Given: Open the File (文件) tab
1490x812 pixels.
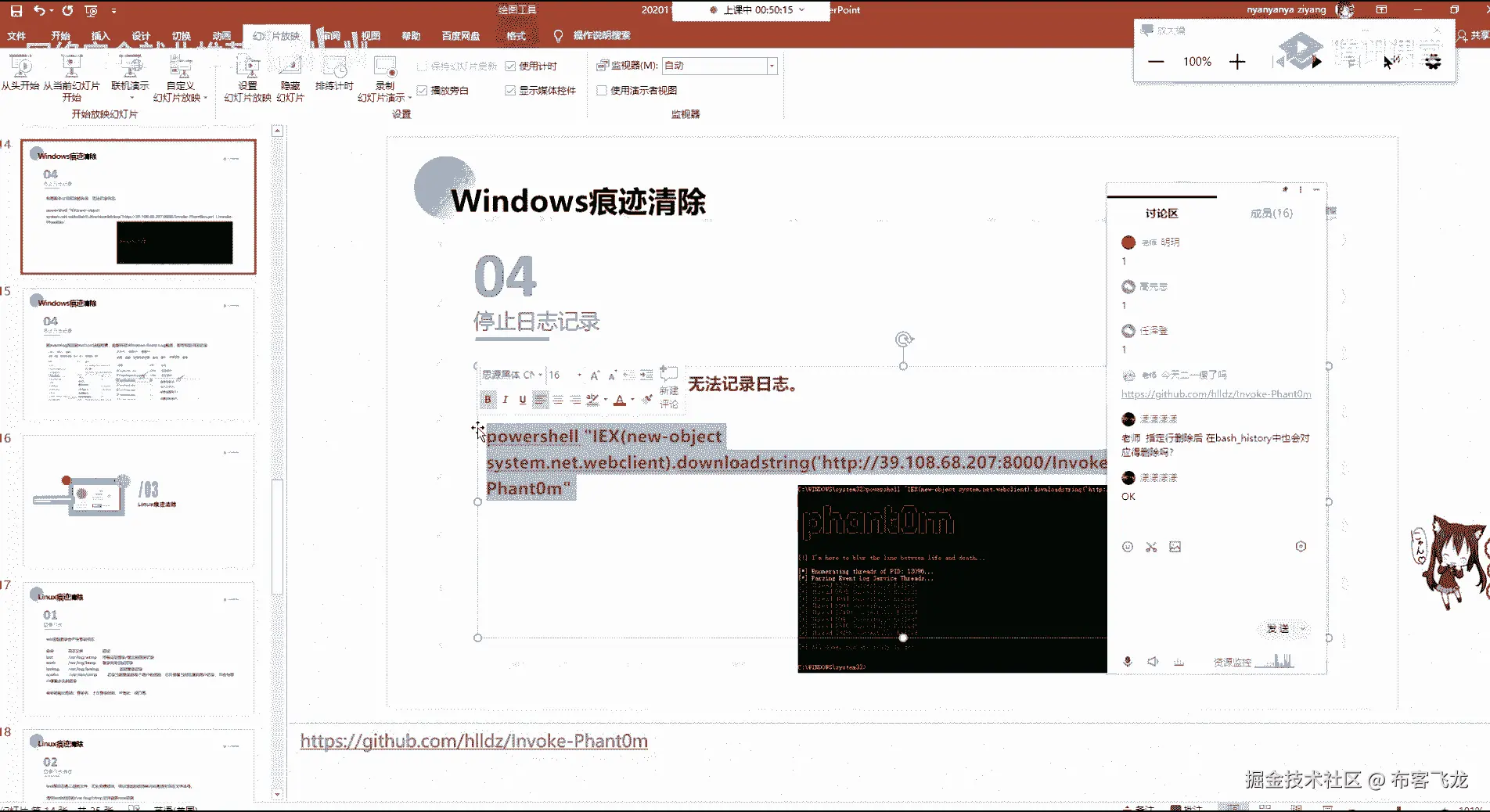Looking at the screenshot, I should point(16,36).
